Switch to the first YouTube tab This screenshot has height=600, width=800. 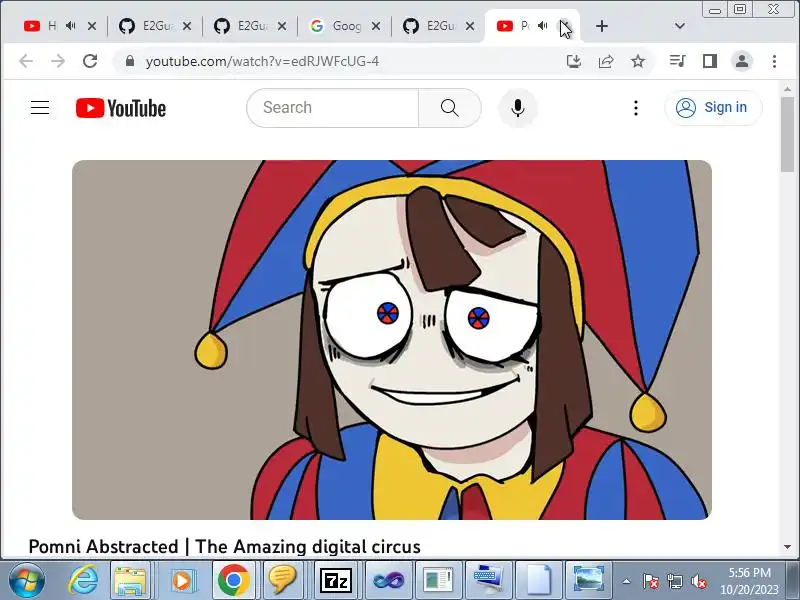(41, 26)
